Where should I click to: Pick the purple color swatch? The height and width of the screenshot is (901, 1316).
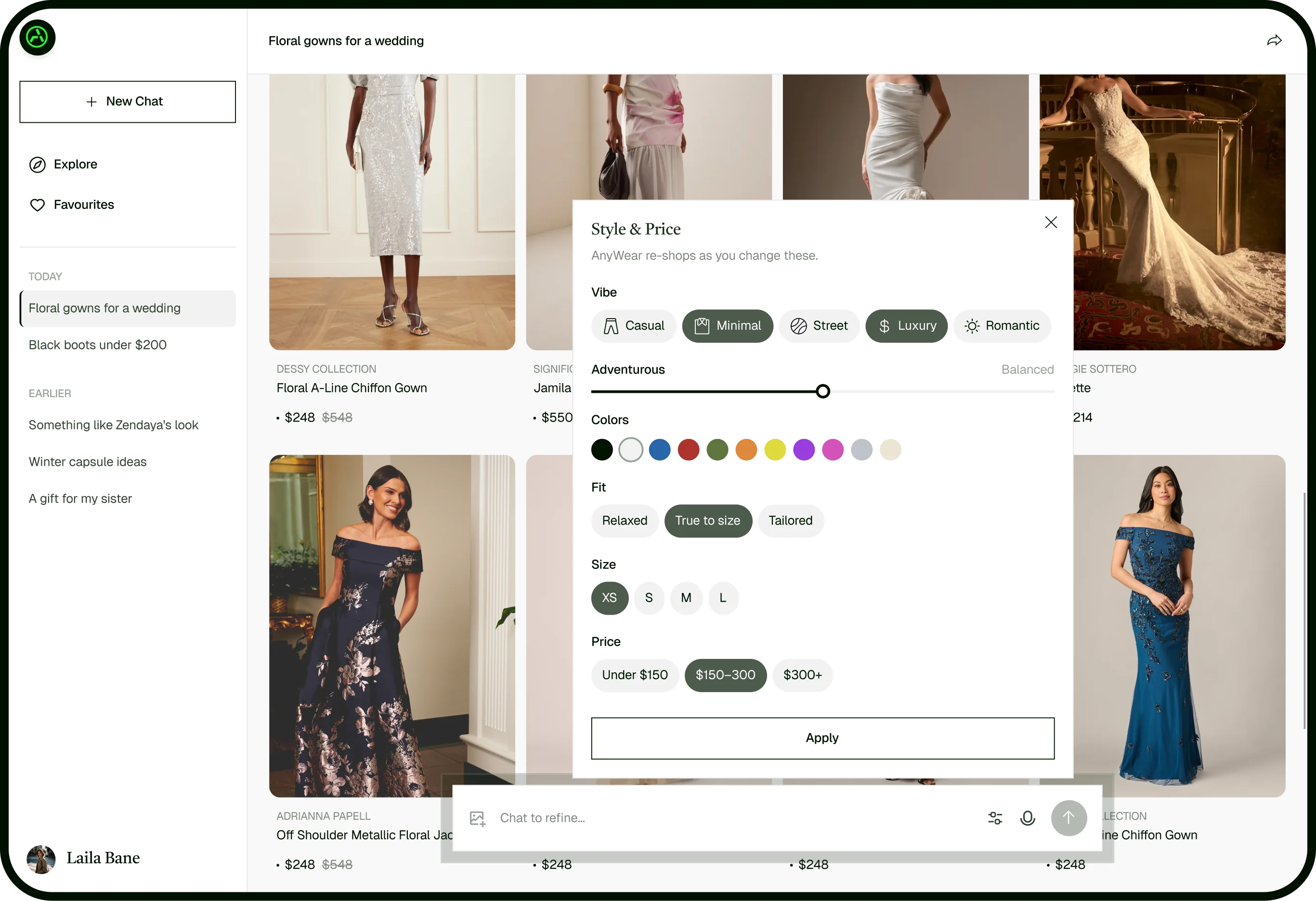[804, 450]
